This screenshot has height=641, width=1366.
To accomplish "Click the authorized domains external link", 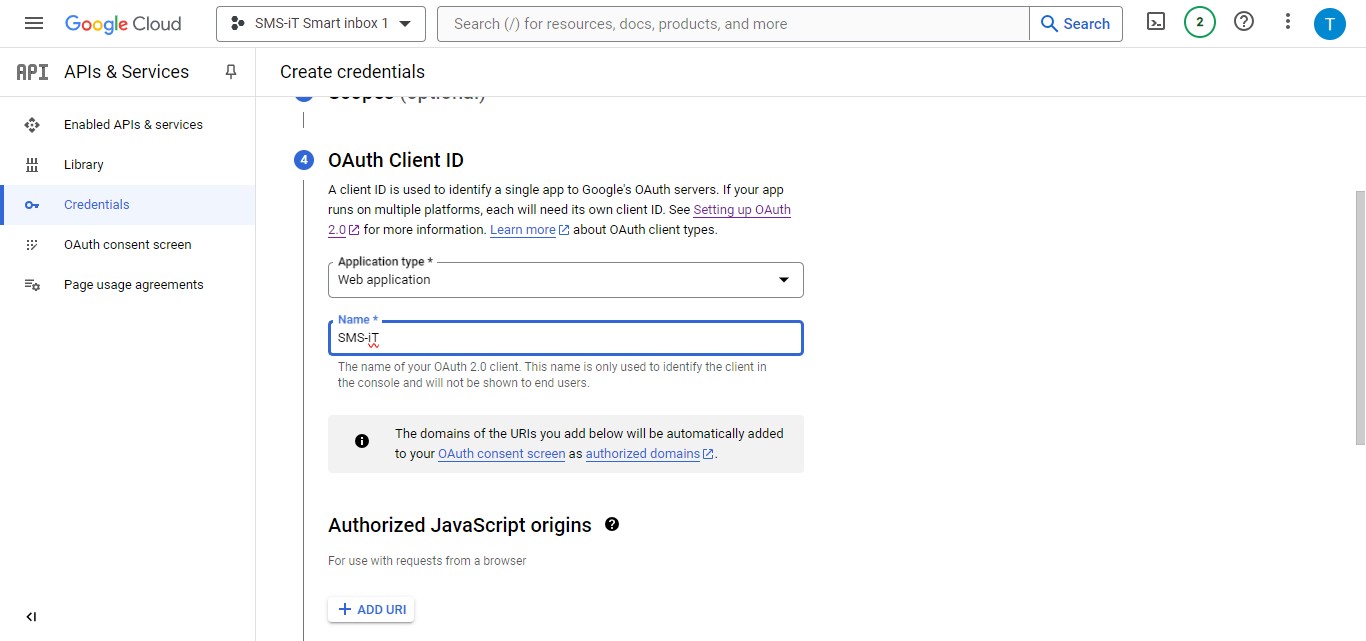I will [x=643, y=453].
